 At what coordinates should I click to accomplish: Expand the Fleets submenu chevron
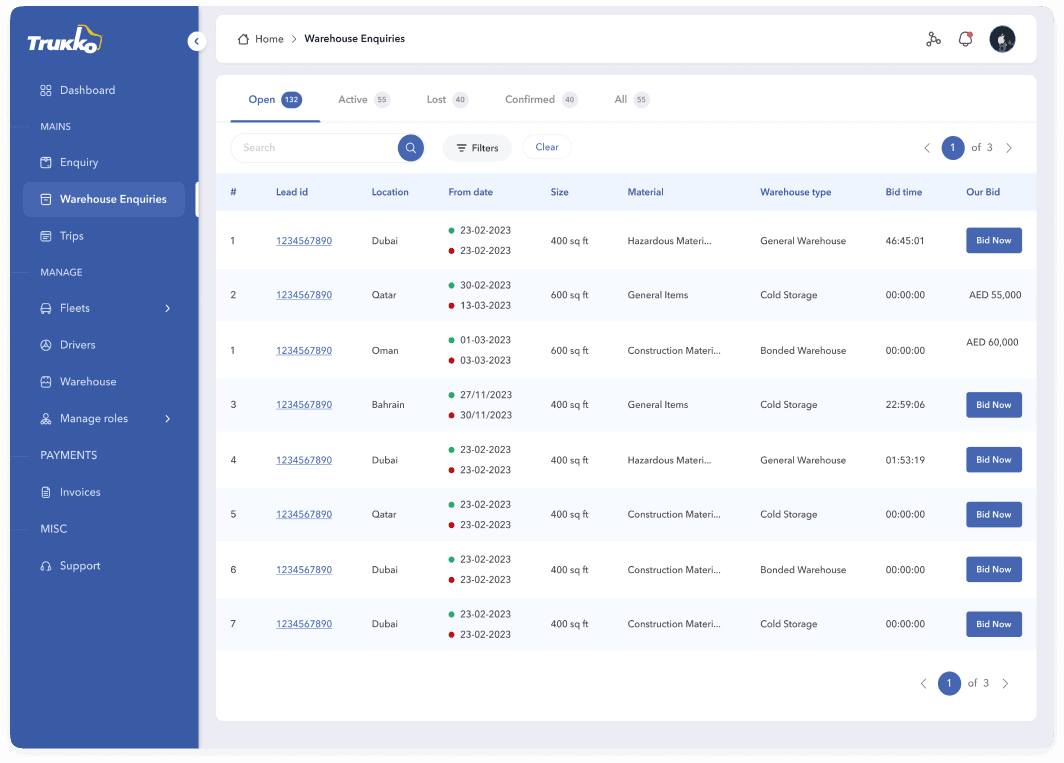(x=168, y=308)
